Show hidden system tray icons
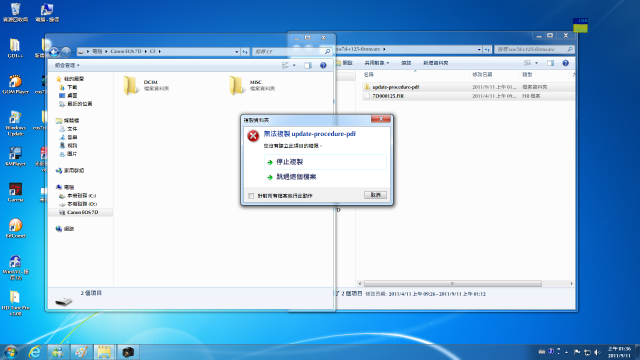 566,352
